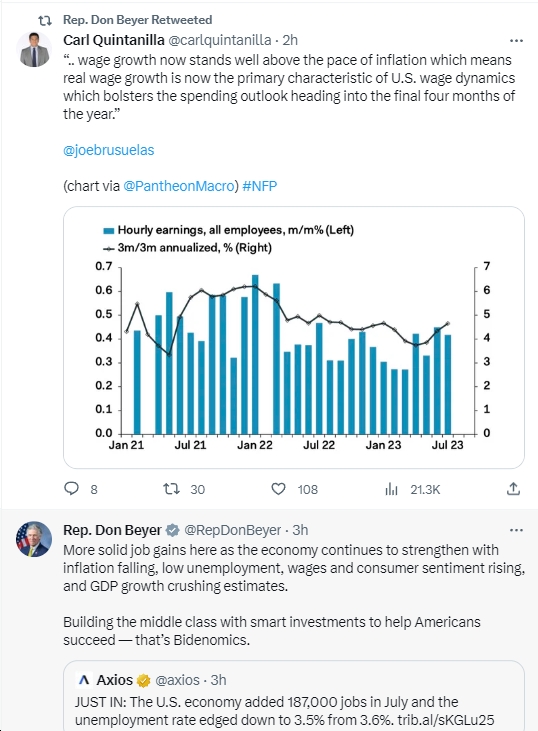This screenshot has width=538, height=731.
Task: Click the share icon on Quintanilla's tweet
Action: pos(513,489)
